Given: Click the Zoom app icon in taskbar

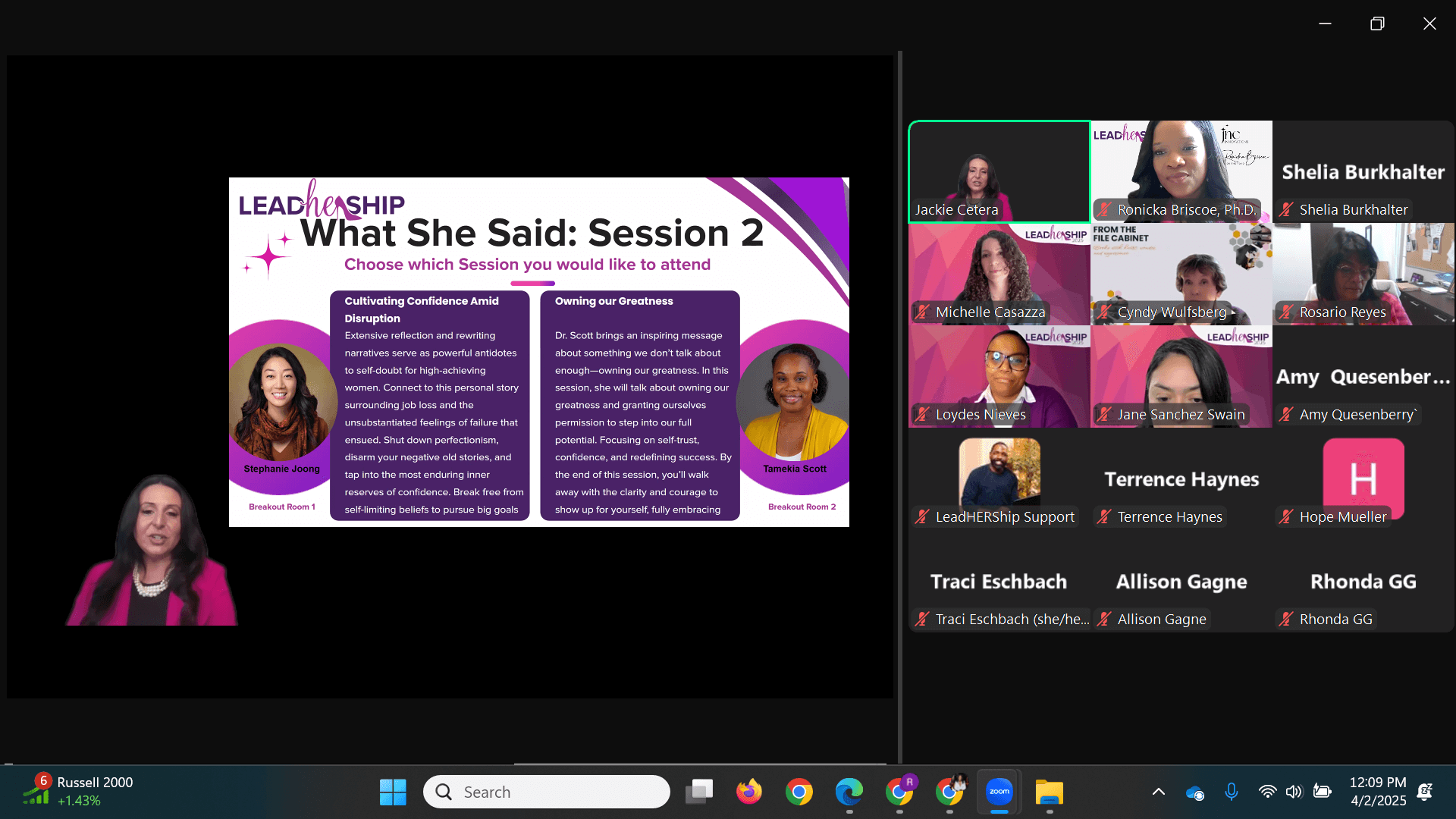Looking at the screenshot, I should (999, 792).
